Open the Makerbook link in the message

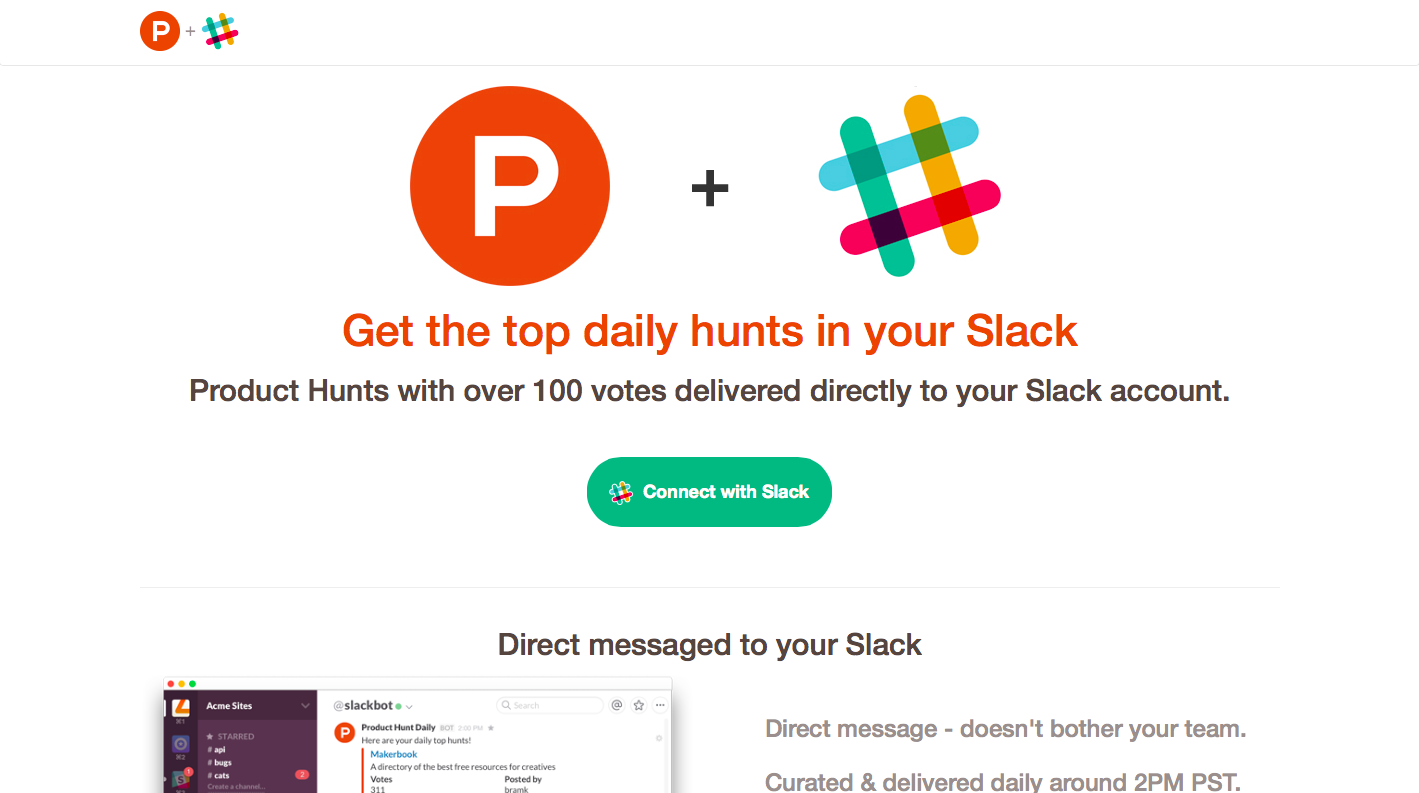pos(393,753)
